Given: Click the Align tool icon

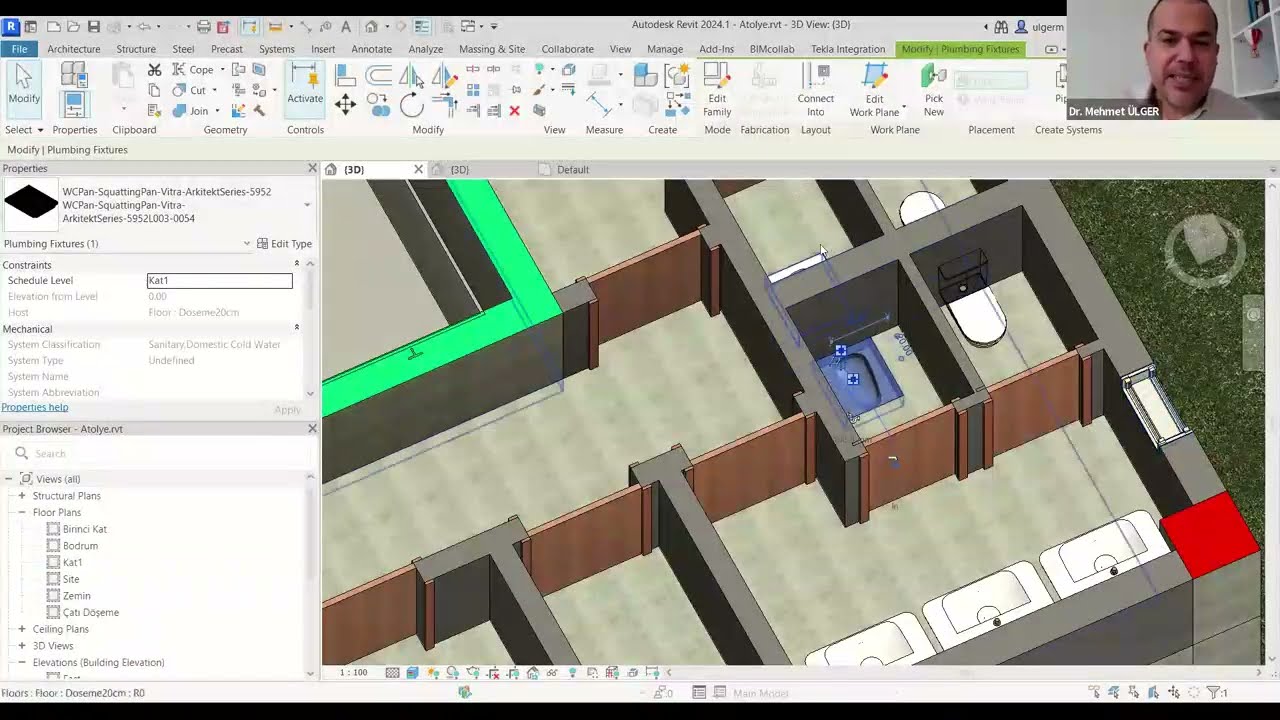Looking at the screenshot, I should pyautogui.click(x=345, y=75).
